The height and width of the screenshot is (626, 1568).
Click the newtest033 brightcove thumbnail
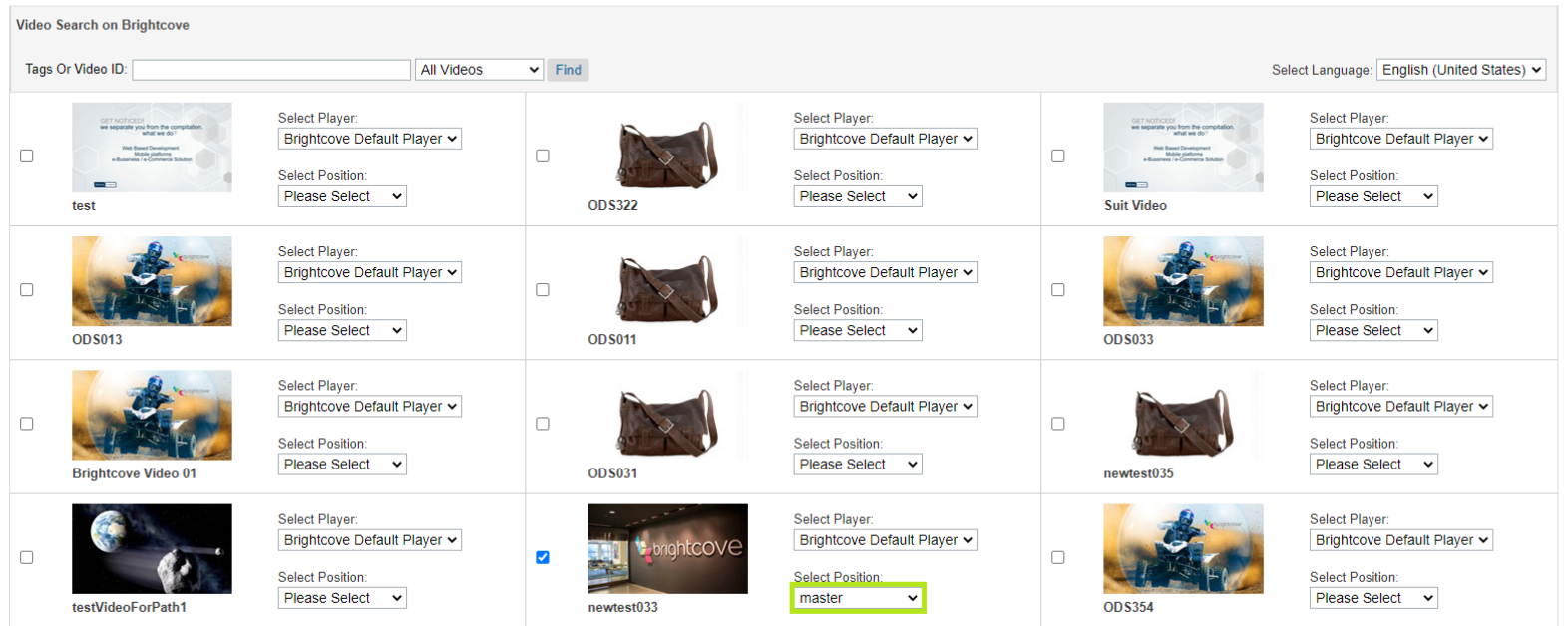(x=667, y=548)
